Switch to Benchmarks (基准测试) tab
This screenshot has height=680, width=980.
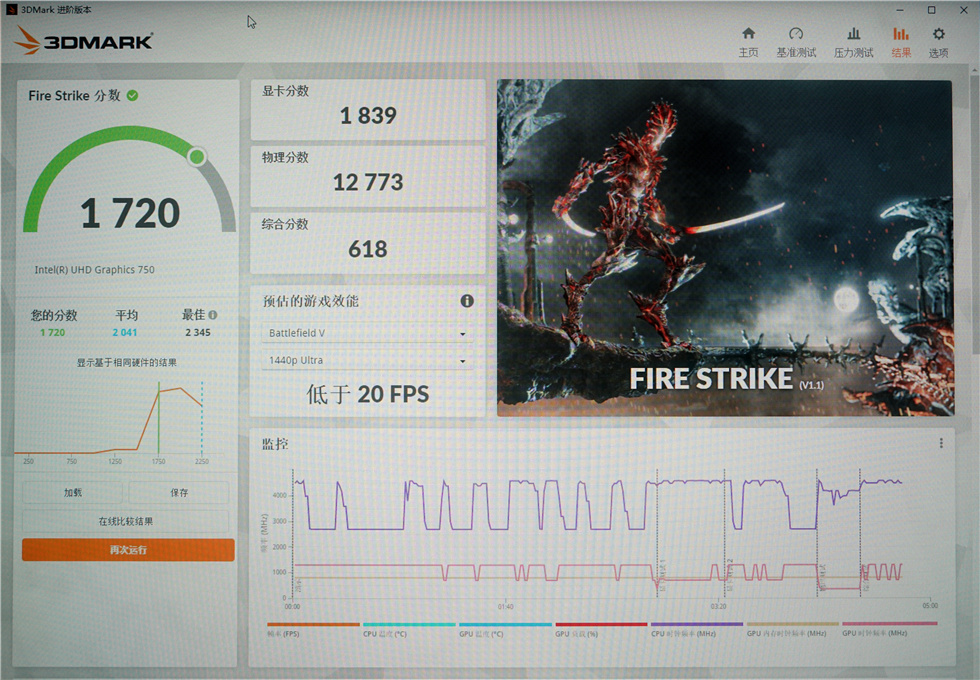(796, 42)
